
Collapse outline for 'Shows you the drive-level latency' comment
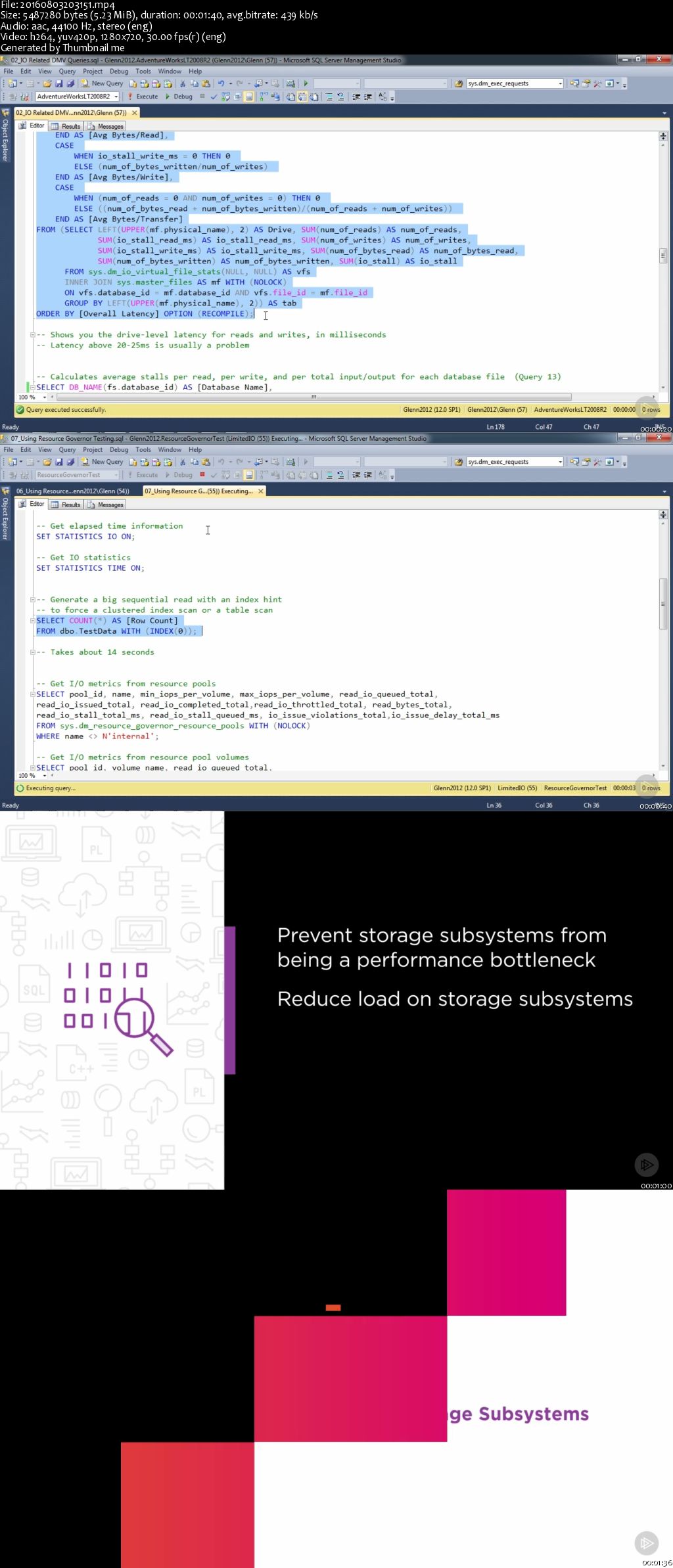tap(32, 335)
